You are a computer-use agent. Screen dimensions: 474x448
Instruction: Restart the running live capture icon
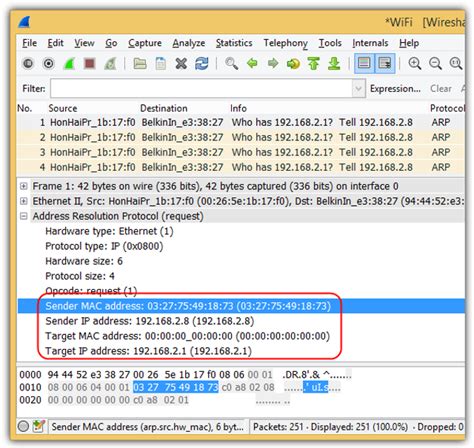(x=110, y=63)
